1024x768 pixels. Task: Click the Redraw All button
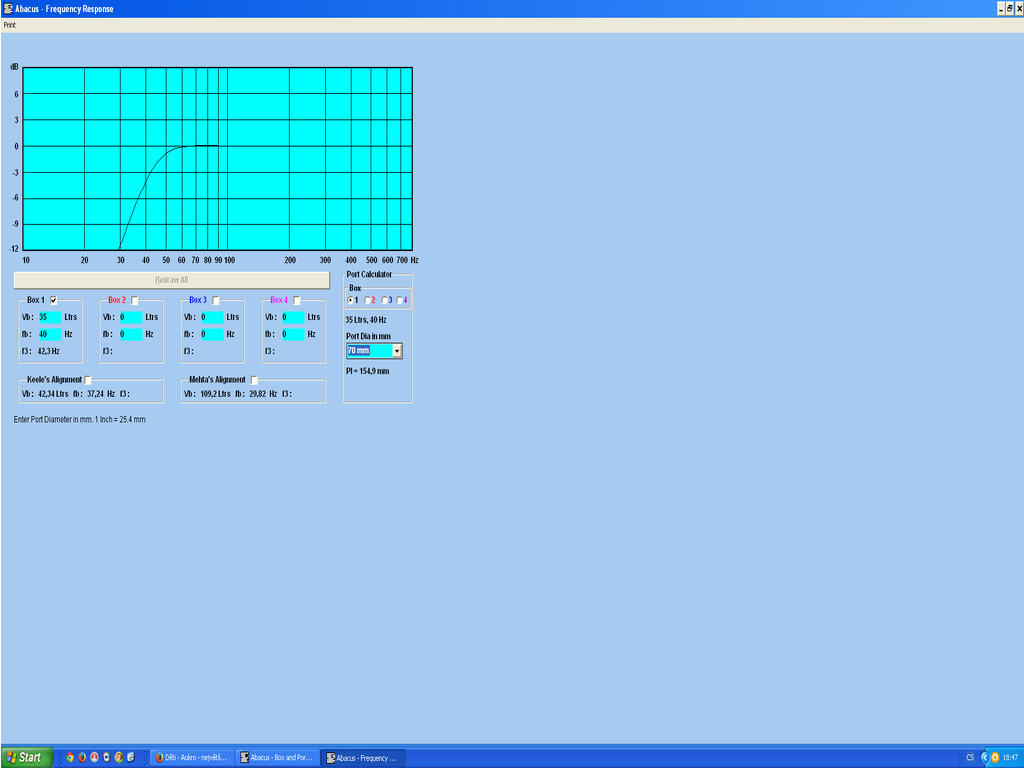pos(172,280)
